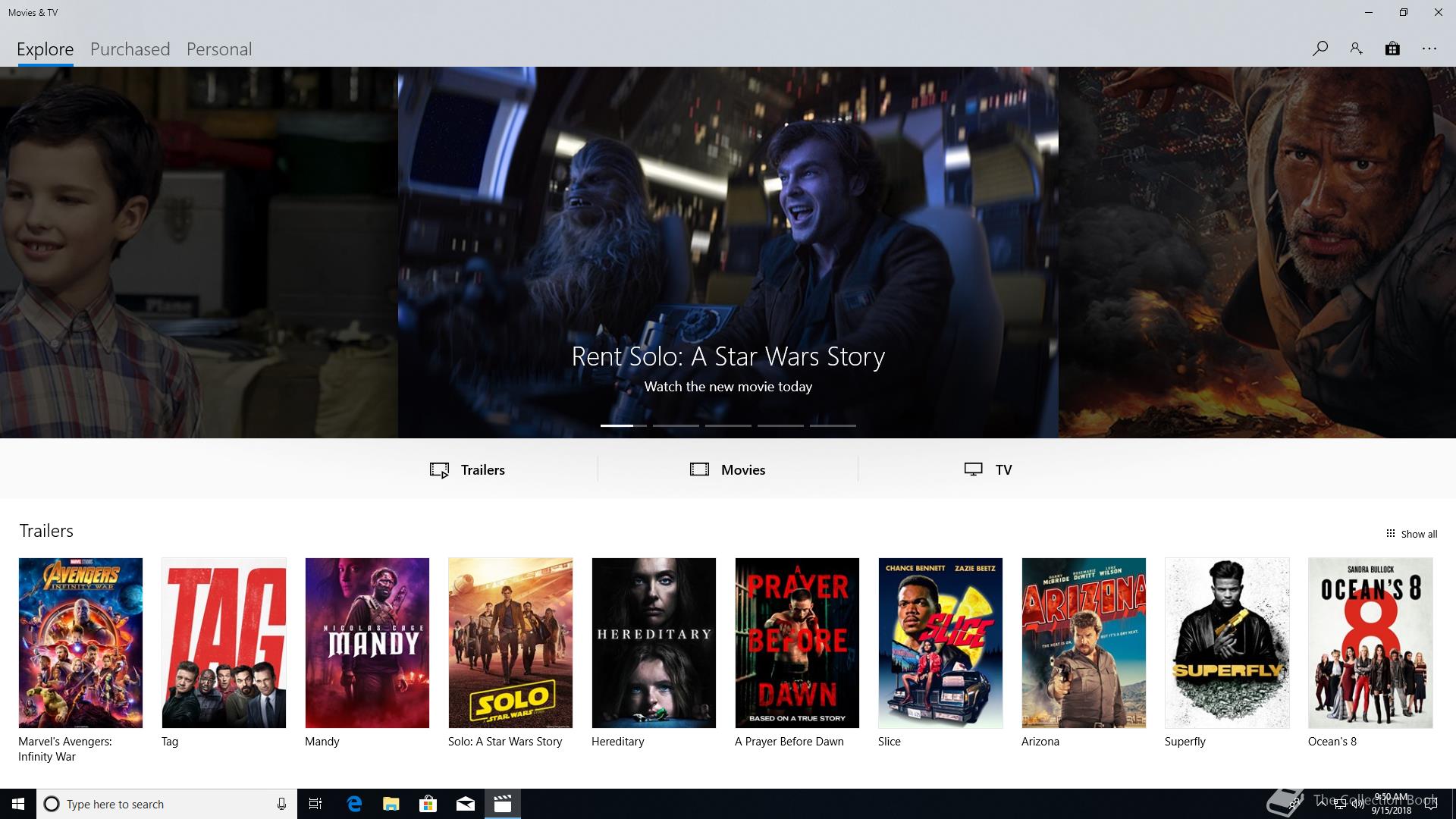Click 'Marvel's Avengers: Infinity War' title text
This screenshot has height=819, width=1456.
[x=65, y=749]
